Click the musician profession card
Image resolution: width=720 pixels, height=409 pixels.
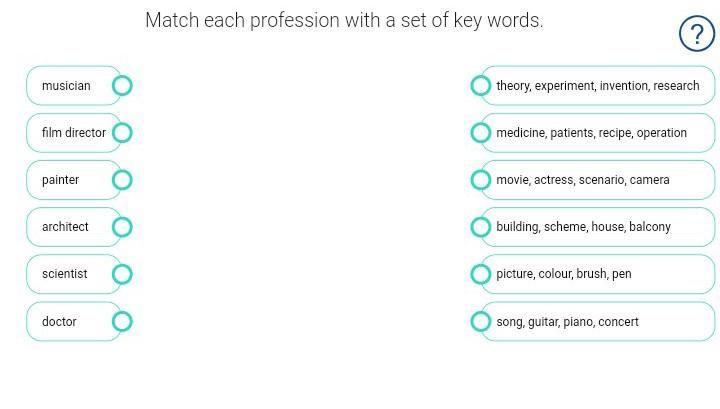[66, 86]
